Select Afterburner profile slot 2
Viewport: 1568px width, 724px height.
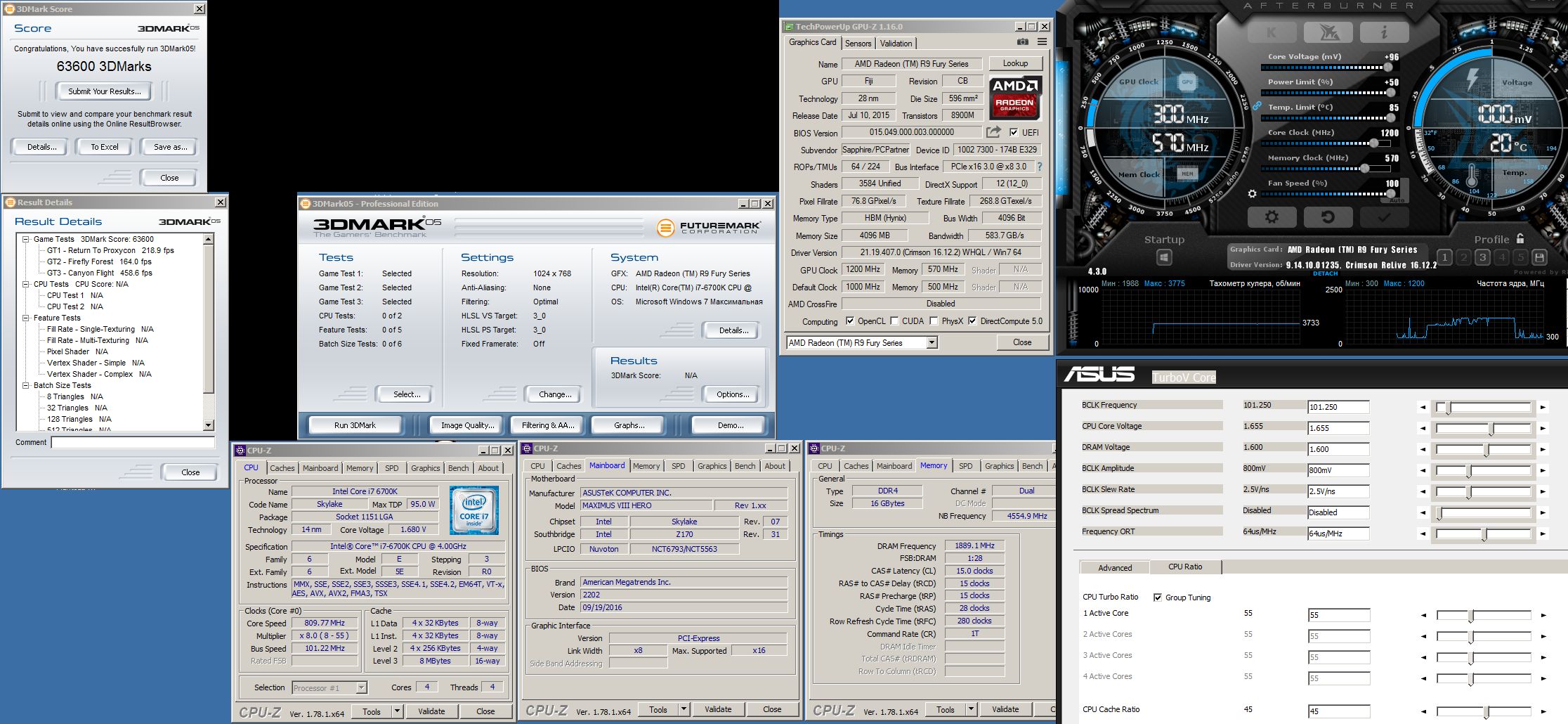point(1463,257)
